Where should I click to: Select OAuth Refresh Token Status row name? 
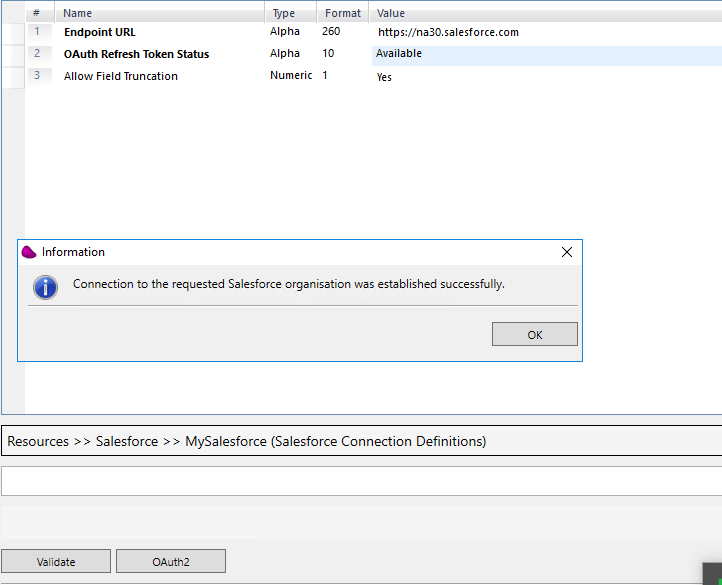pyautogui.click(x=136, y=54)
